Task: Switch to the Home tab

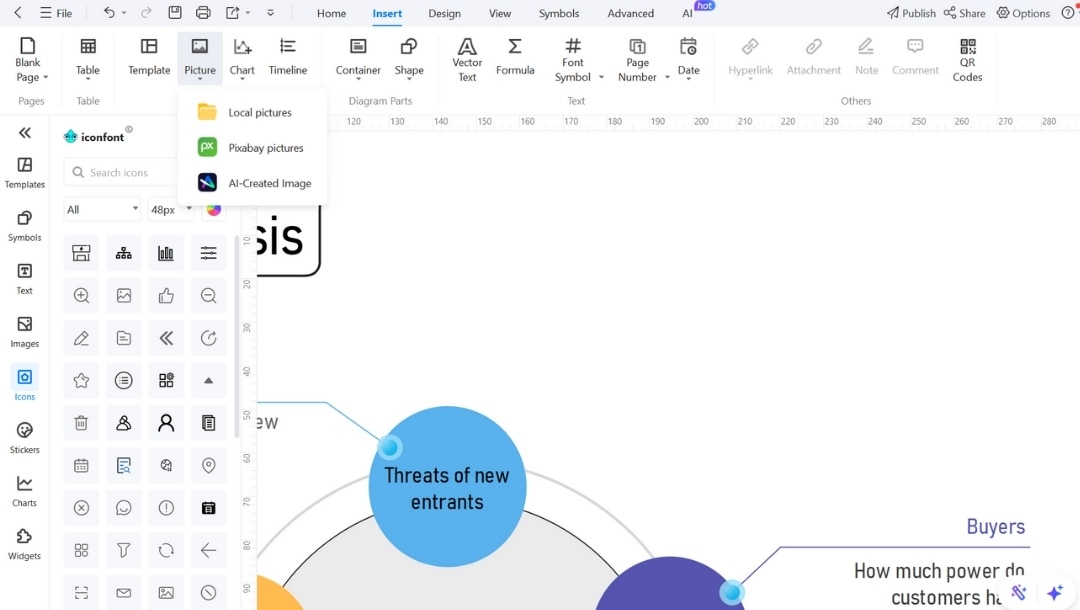Action: [331, 13]
